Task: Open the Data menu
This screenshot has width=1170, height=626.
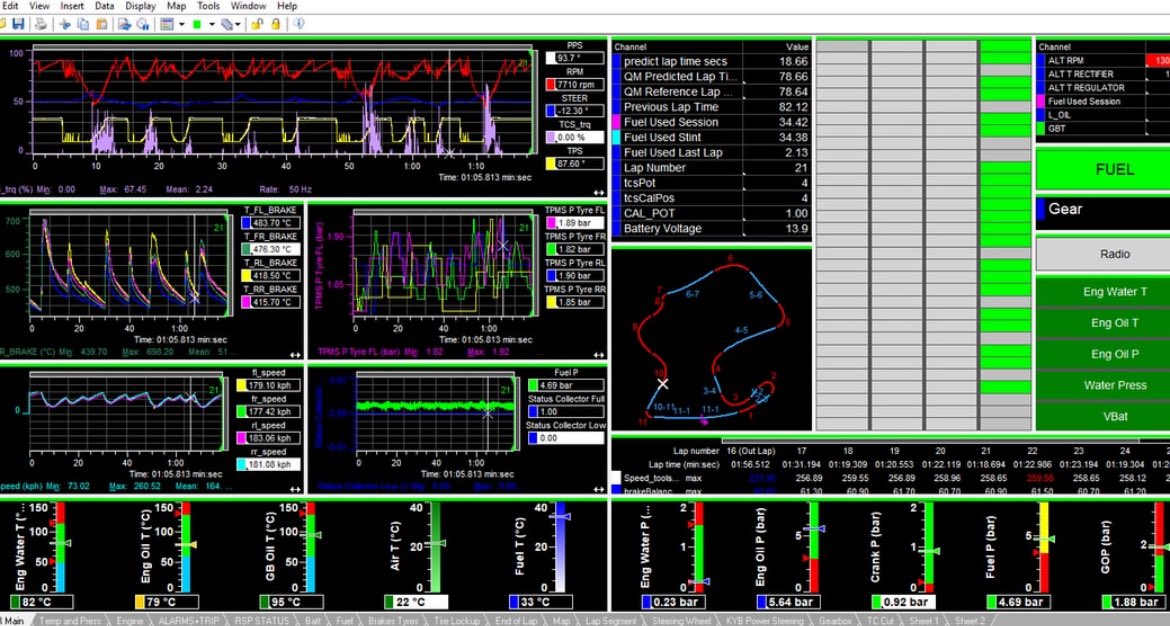Action: pyautogui.click(x=104, y=6)
